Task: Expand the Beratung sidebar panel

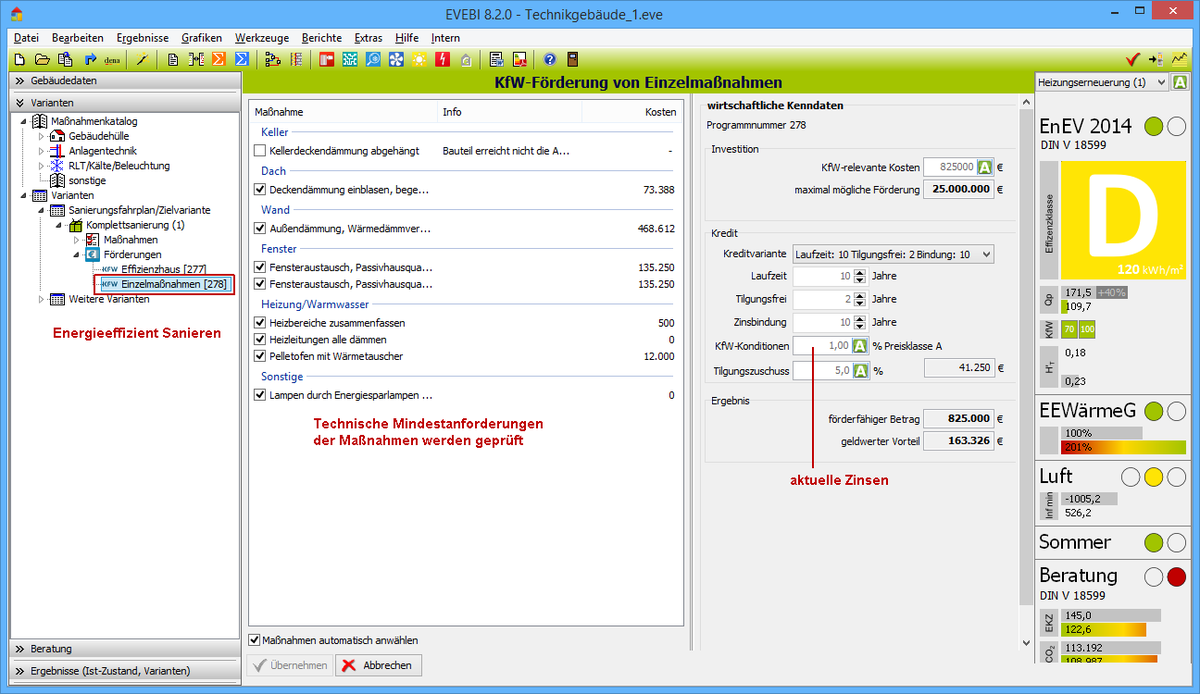Action: tap(125, 649)
